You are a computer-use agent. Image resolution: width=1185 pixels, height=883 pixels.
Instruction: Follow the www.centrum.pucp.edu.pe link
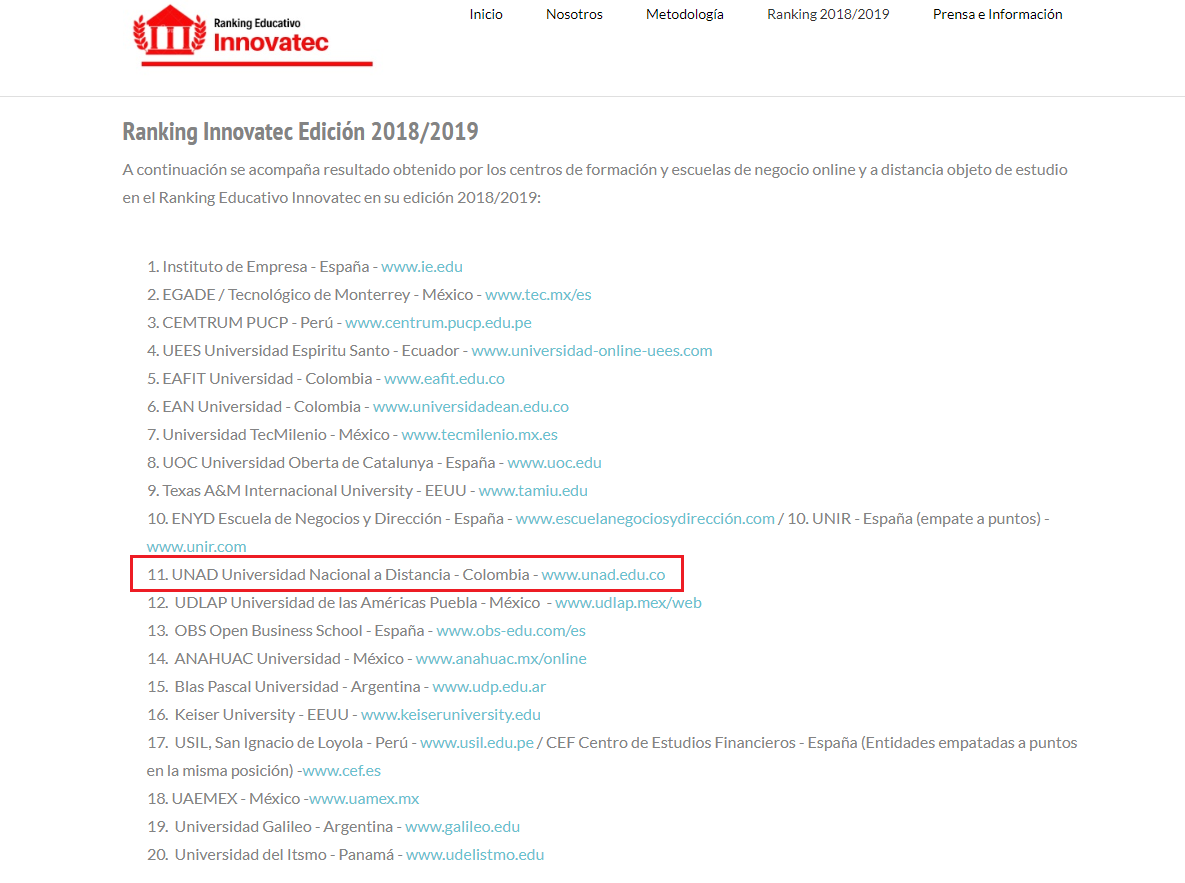[438, 322]
